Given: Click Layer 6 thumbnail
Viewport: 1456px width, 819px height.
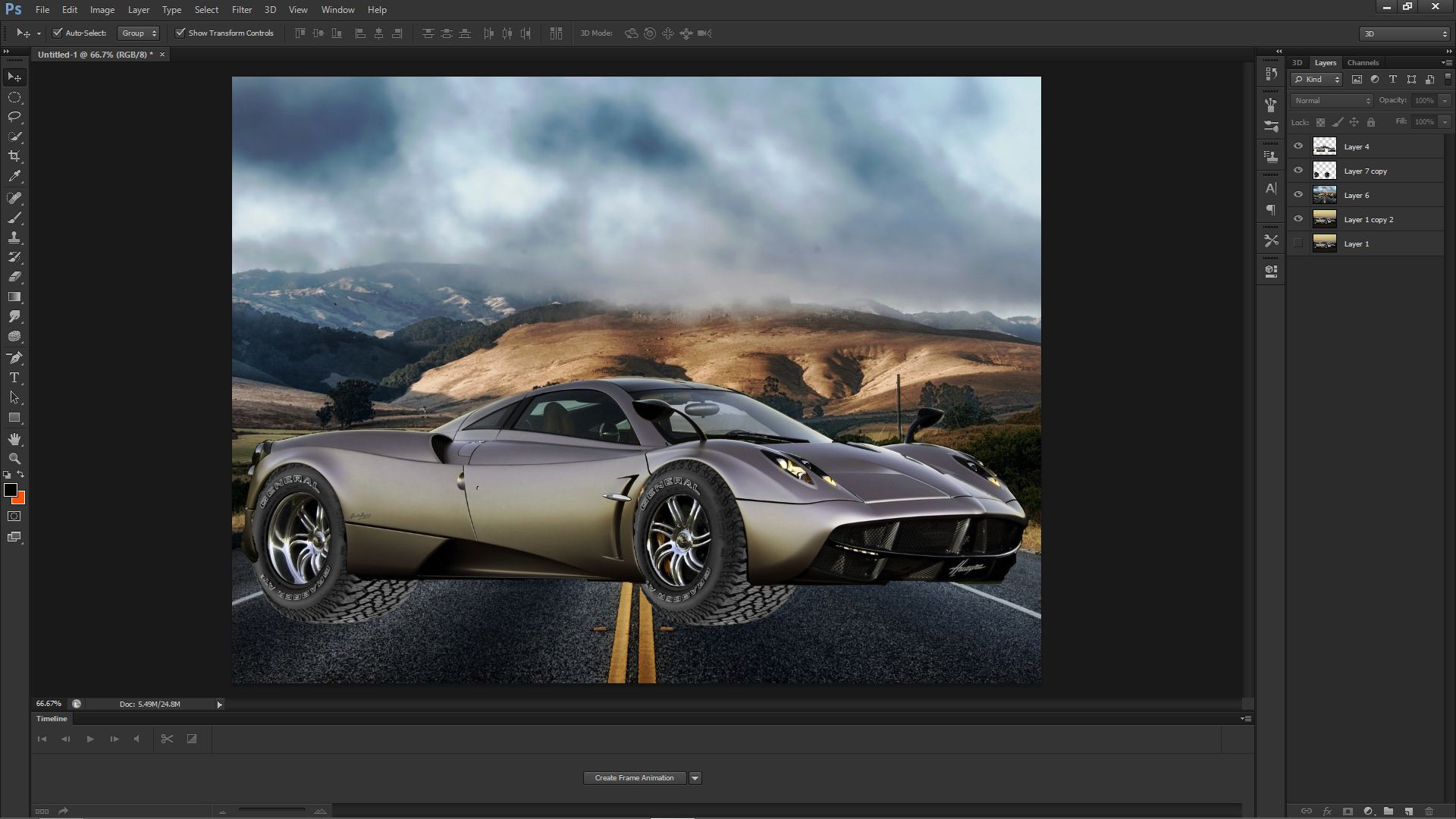Looking at the screenshot, I should coord(1325,195).
